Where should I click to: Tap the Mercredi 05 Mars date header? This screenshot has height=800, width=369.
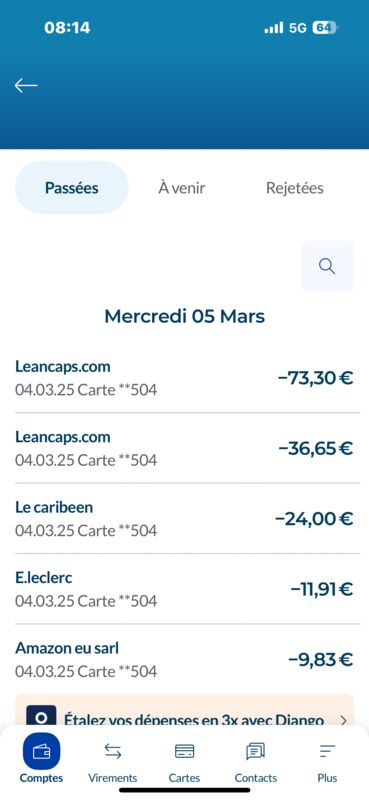point(184,316)
